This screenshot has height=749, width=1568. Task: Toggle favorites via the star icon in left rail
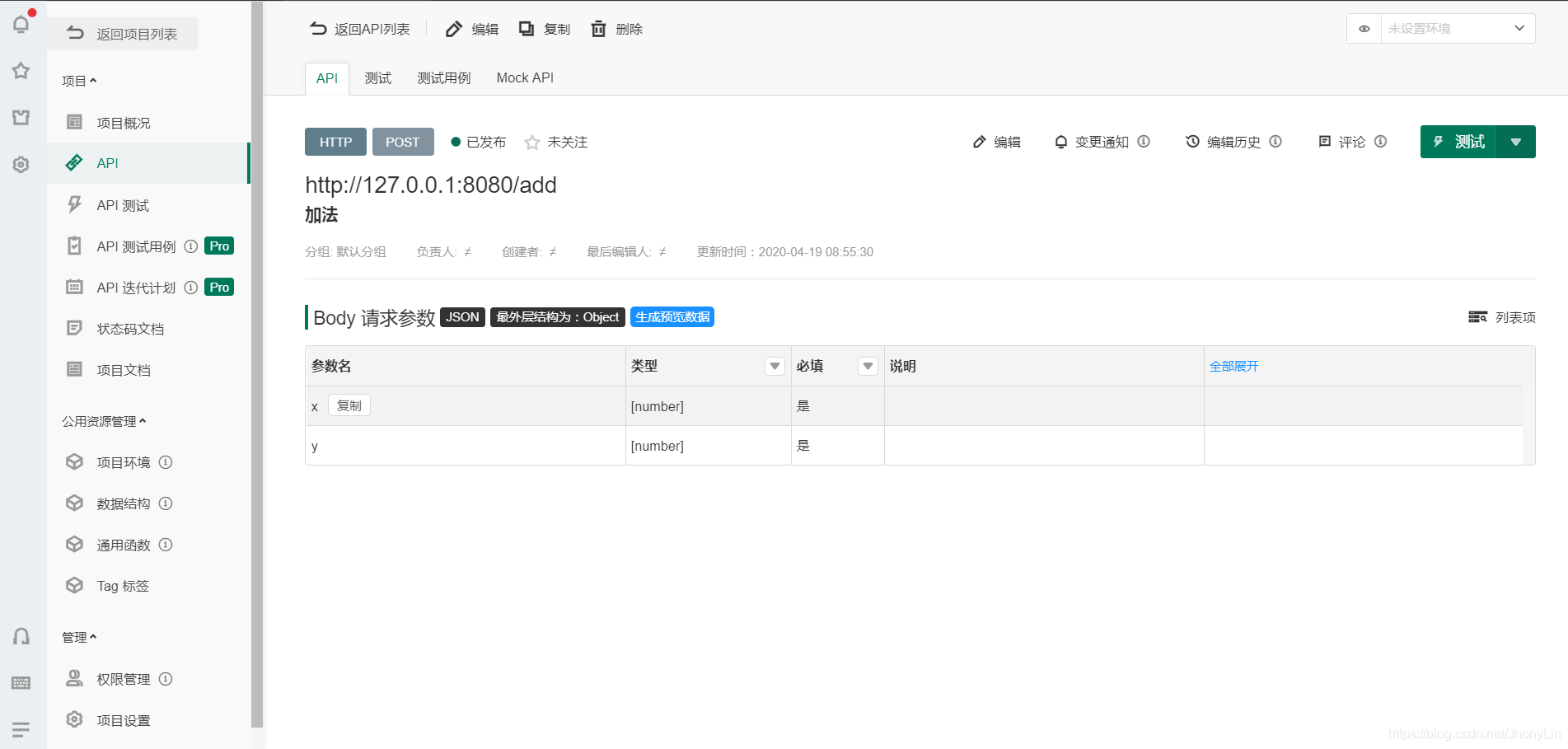21,71
